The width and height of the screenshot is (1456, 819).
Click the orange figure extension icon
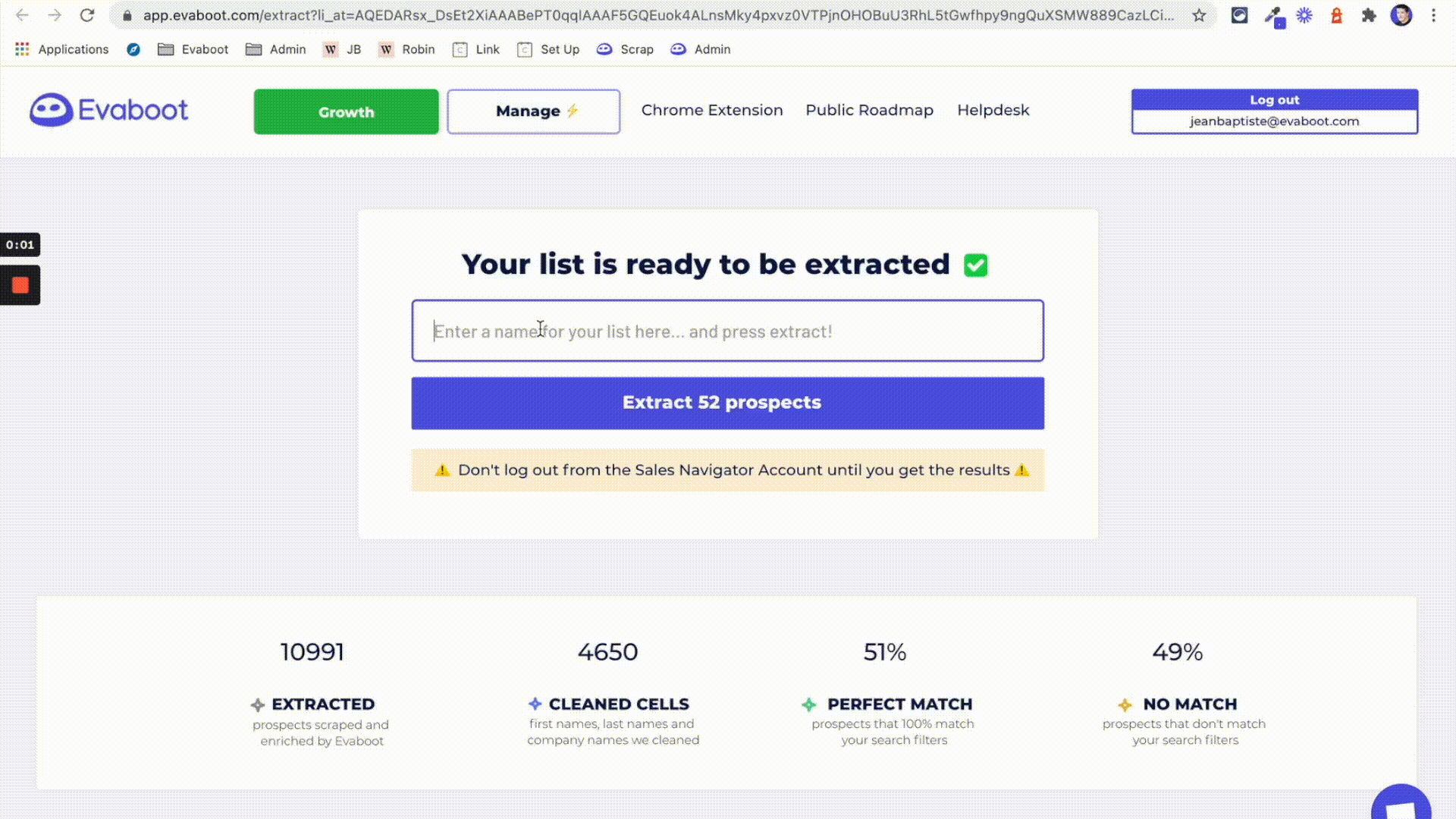[x=1336, y=15]
